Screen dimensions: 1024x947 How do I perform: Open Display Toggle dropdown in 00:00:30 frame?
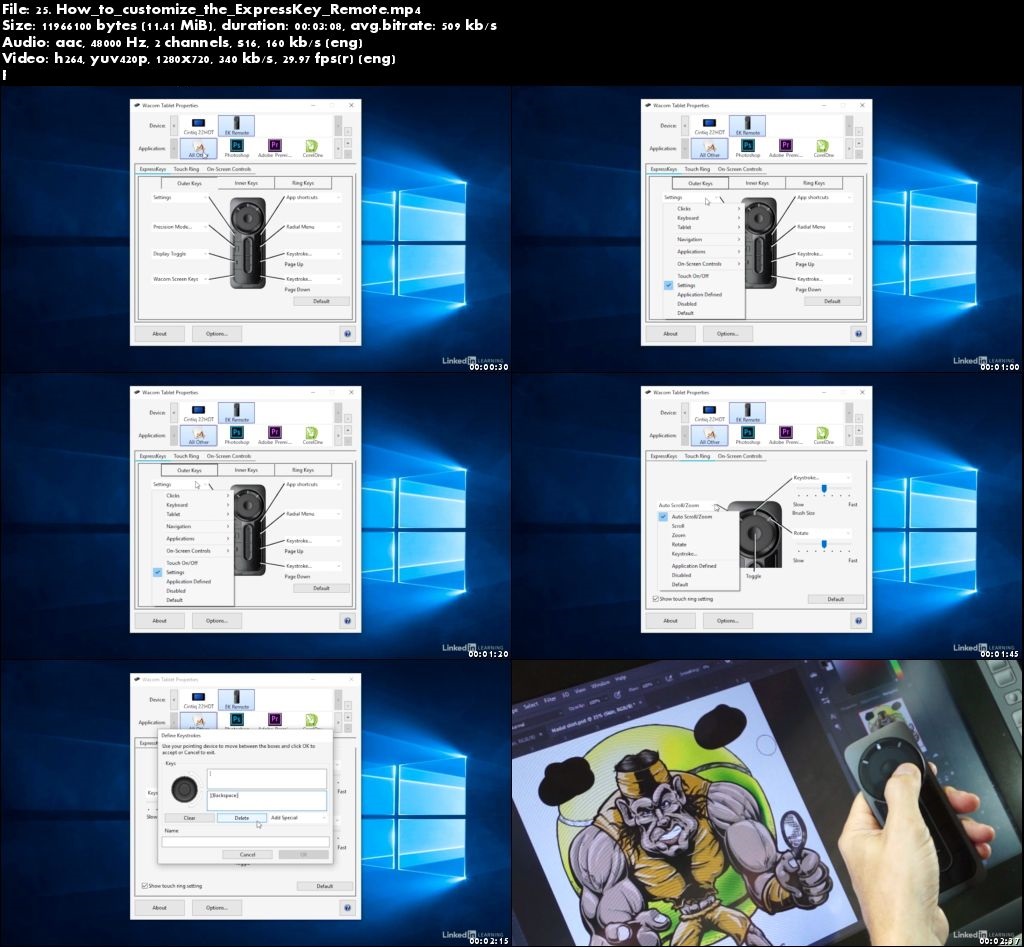coord(180,254)
